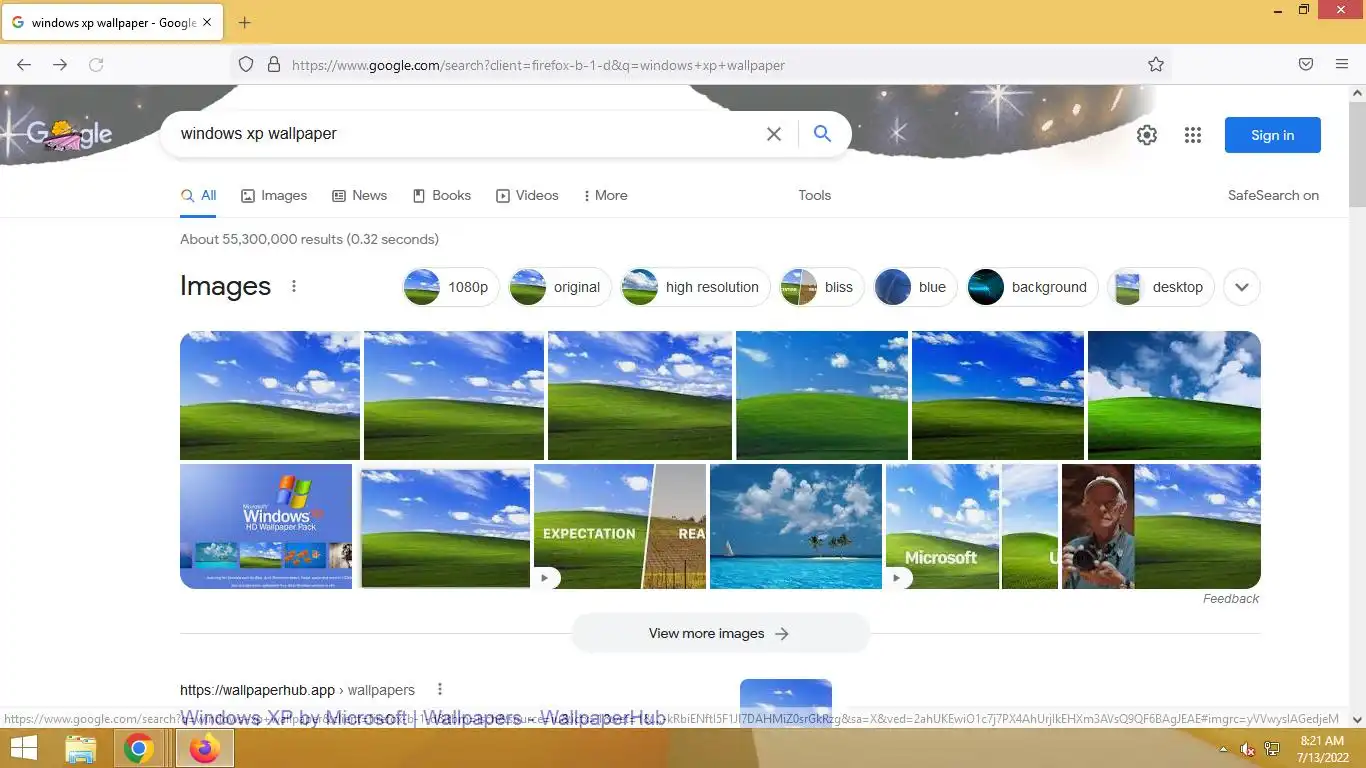Switch to the Images tab

point(274,196)
